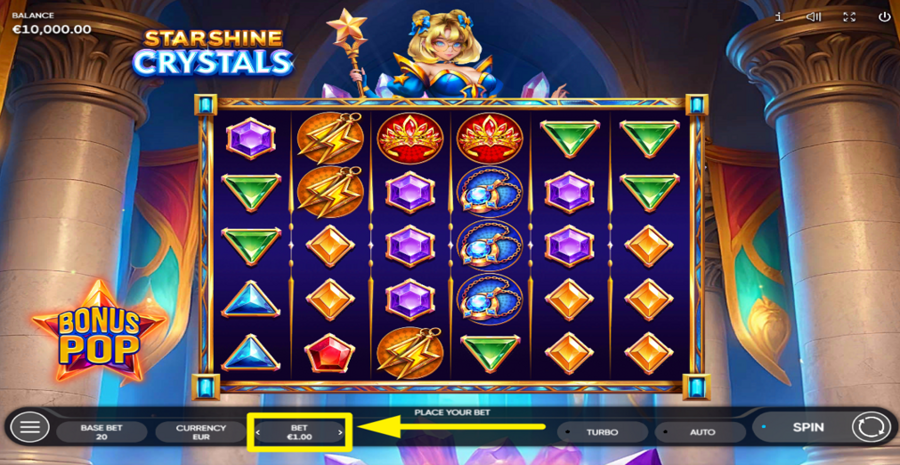Enter fullscreen mode with the expand icon
This screenshot has width=900, height=465.
pos(849,17)
